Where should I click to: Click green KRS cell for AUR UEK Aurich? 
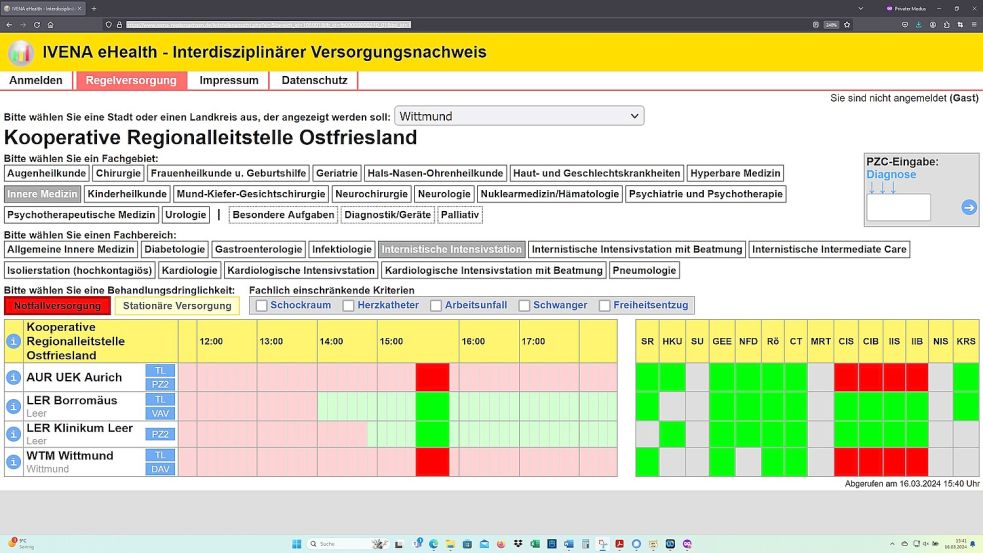point(965,377)
